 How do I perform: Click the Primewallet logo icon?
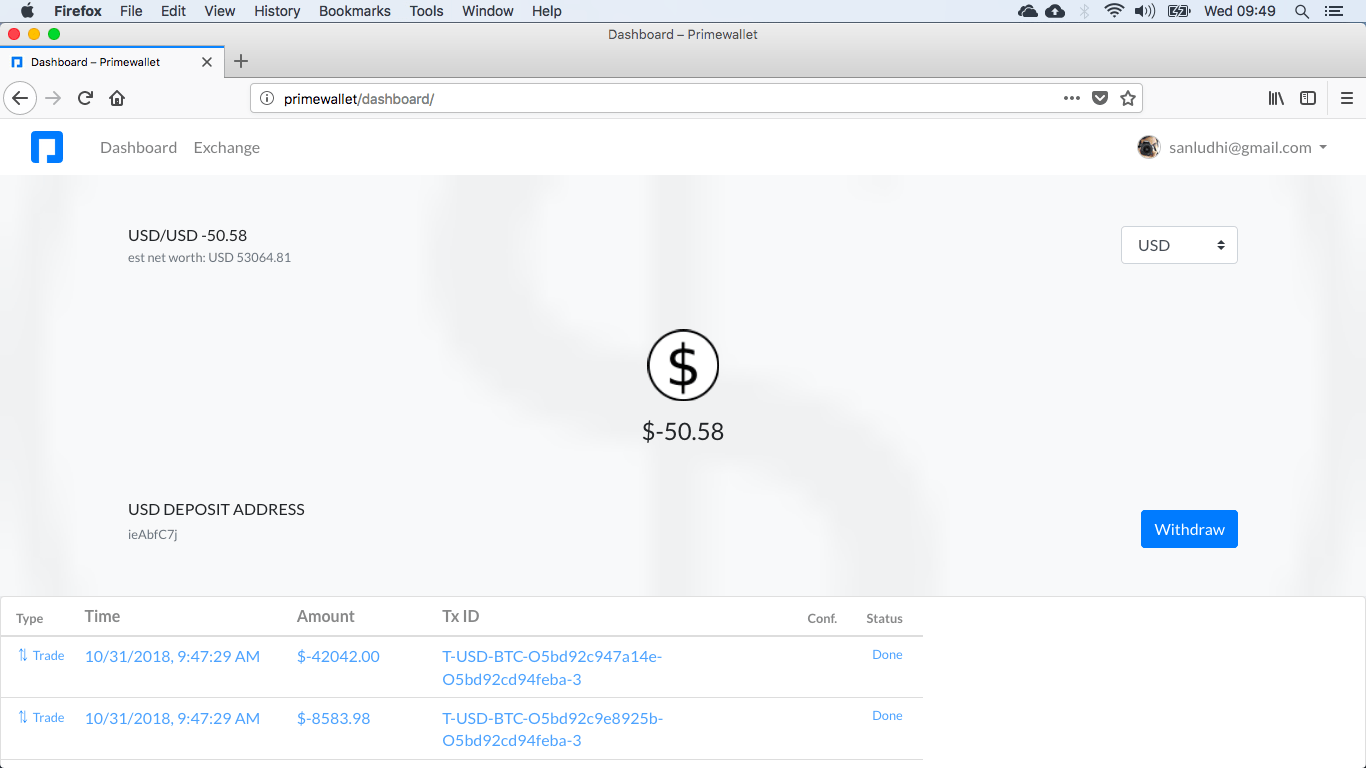(47, 147)
